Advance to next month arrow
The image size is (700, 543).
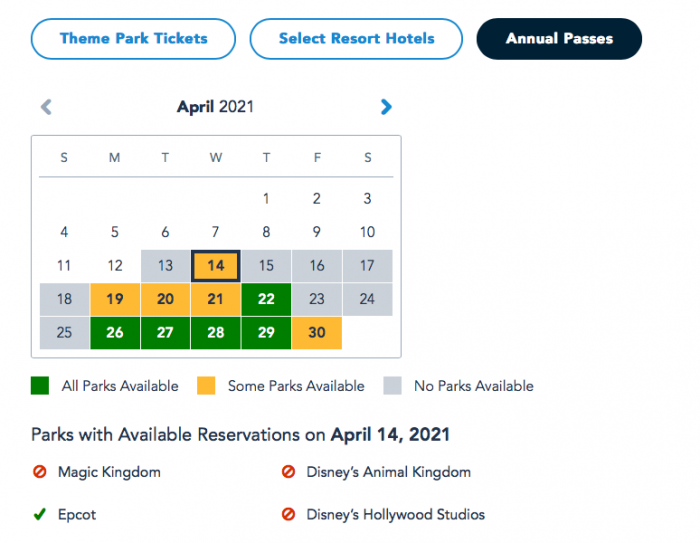pyautogui.click(x=387, y=107)
